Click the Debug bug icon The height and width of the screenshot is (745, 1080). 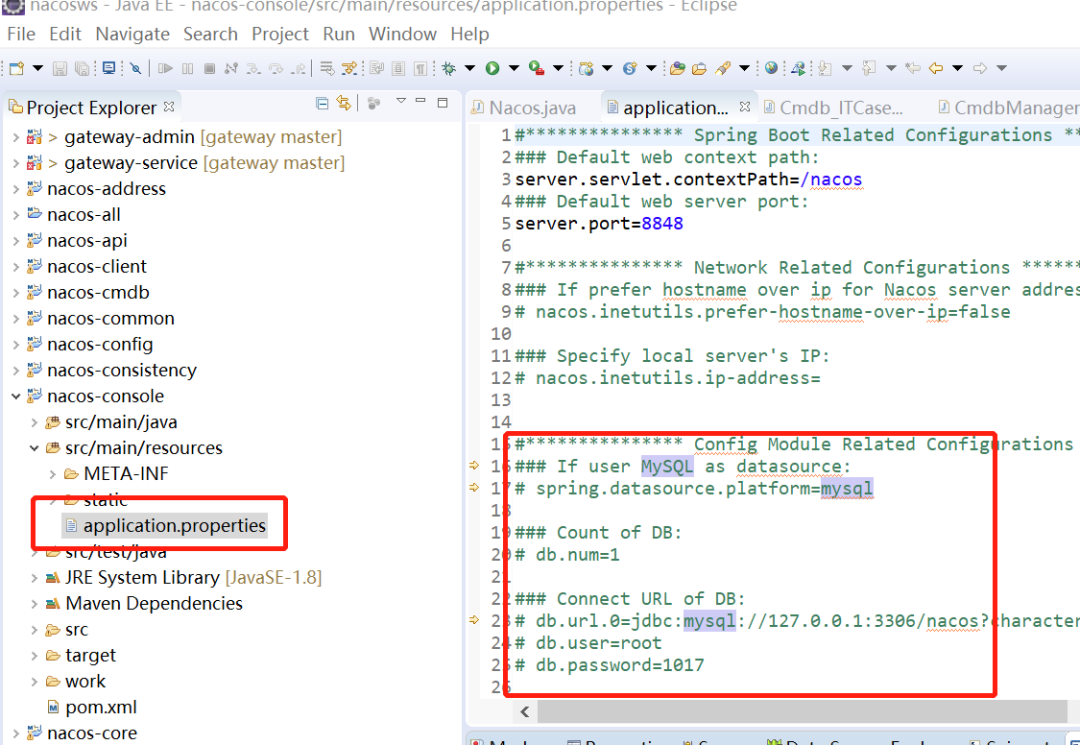[449, 68]
